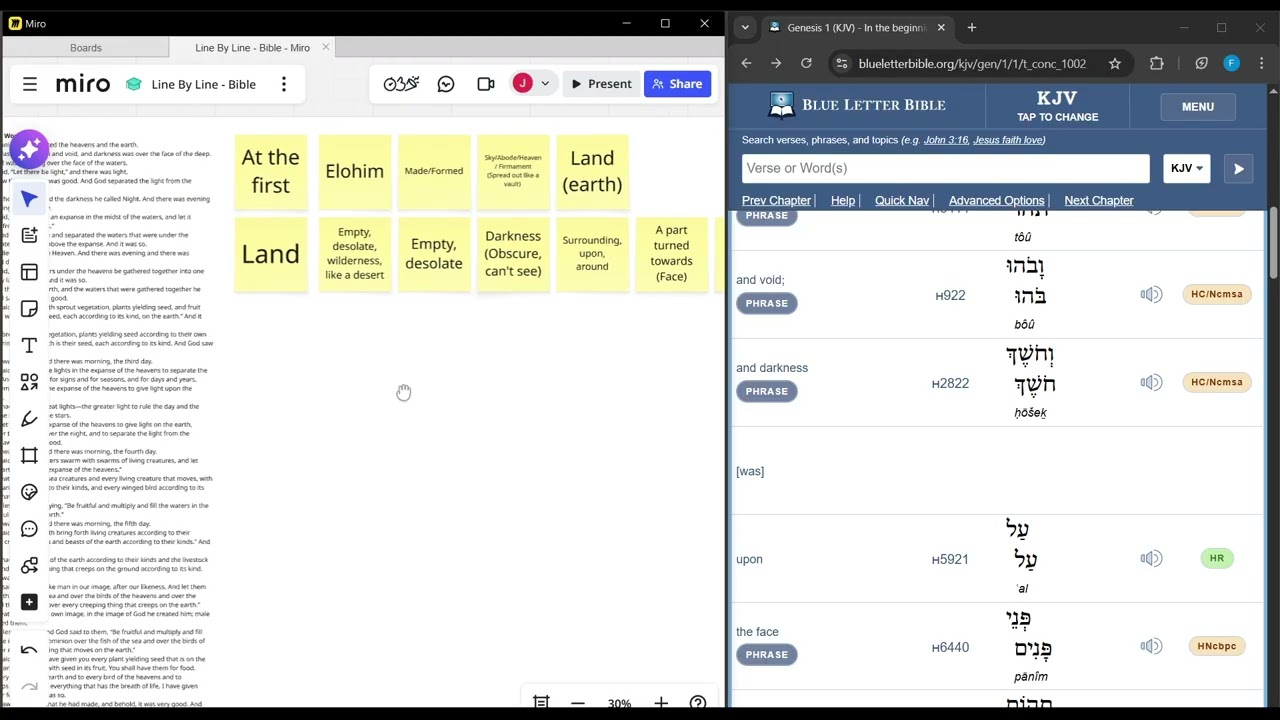
Task: Open Chrome three-dot menu
Action: [1262, 64]
